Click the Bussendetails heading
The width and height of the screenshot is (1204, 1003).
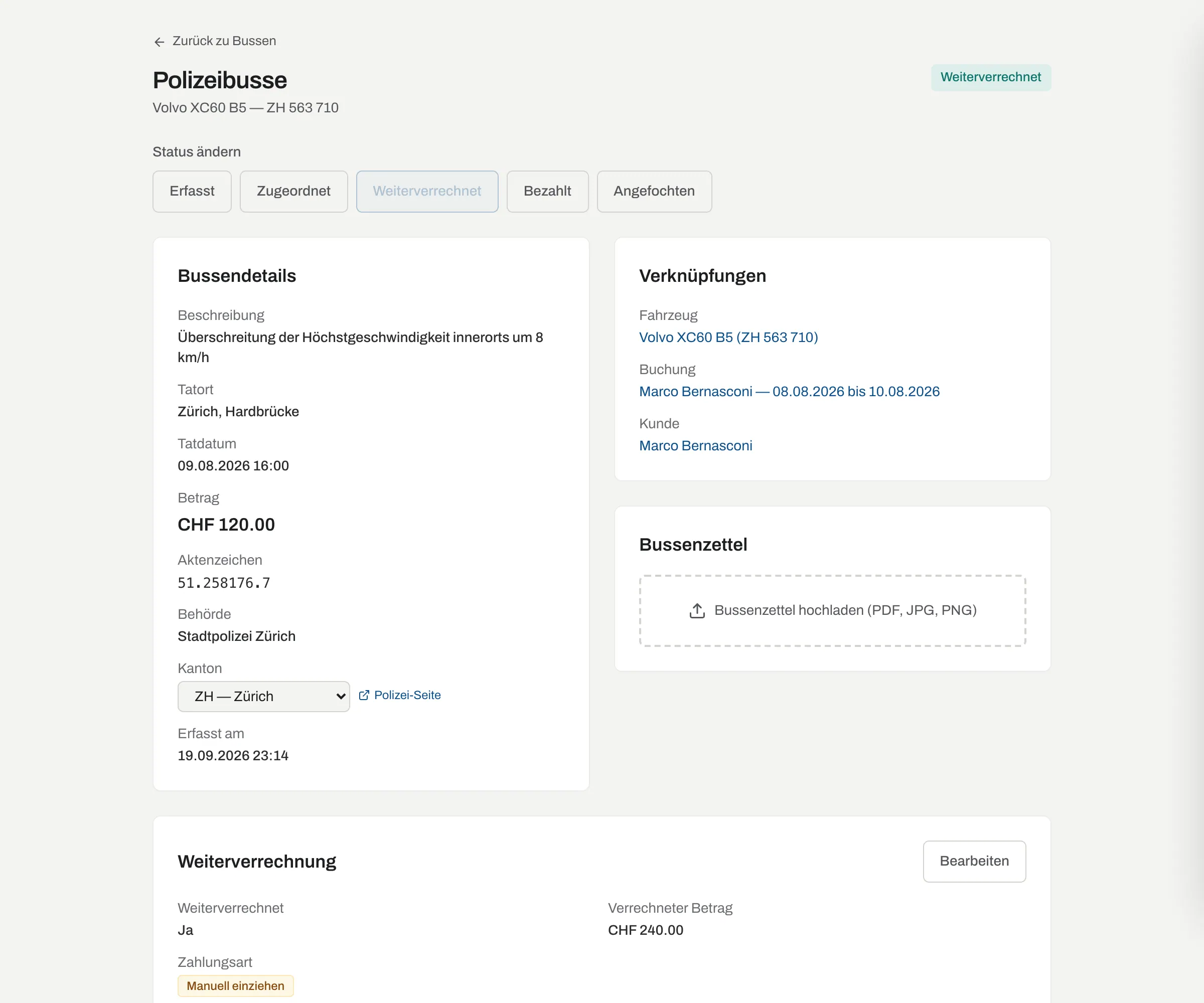pos(237,276)
